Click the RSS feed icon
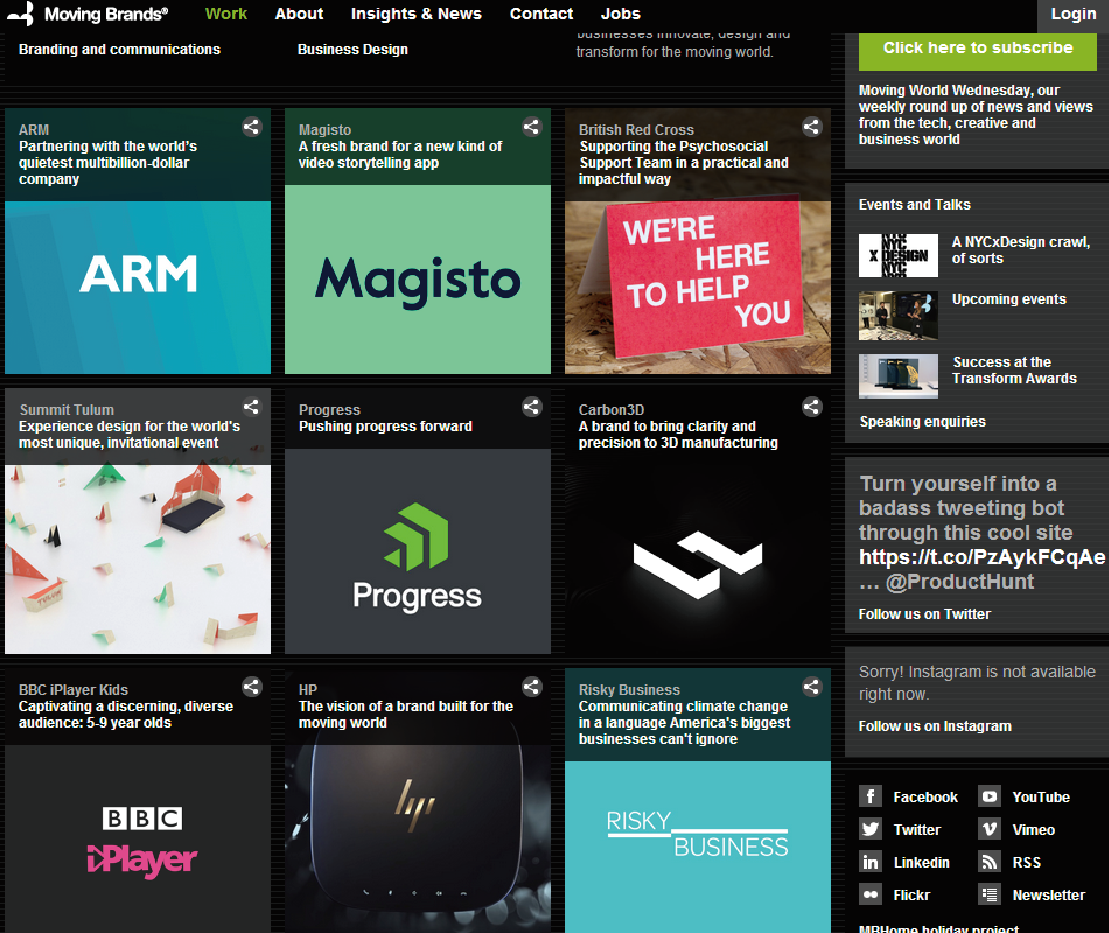The image size is (1109, 933). (x=989, y=862)
